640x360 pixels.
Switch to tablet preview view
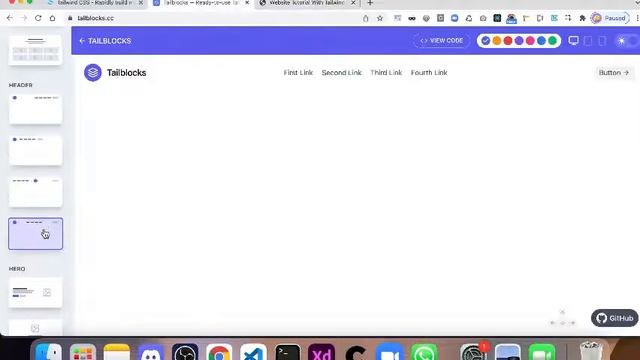click(588, 40)
